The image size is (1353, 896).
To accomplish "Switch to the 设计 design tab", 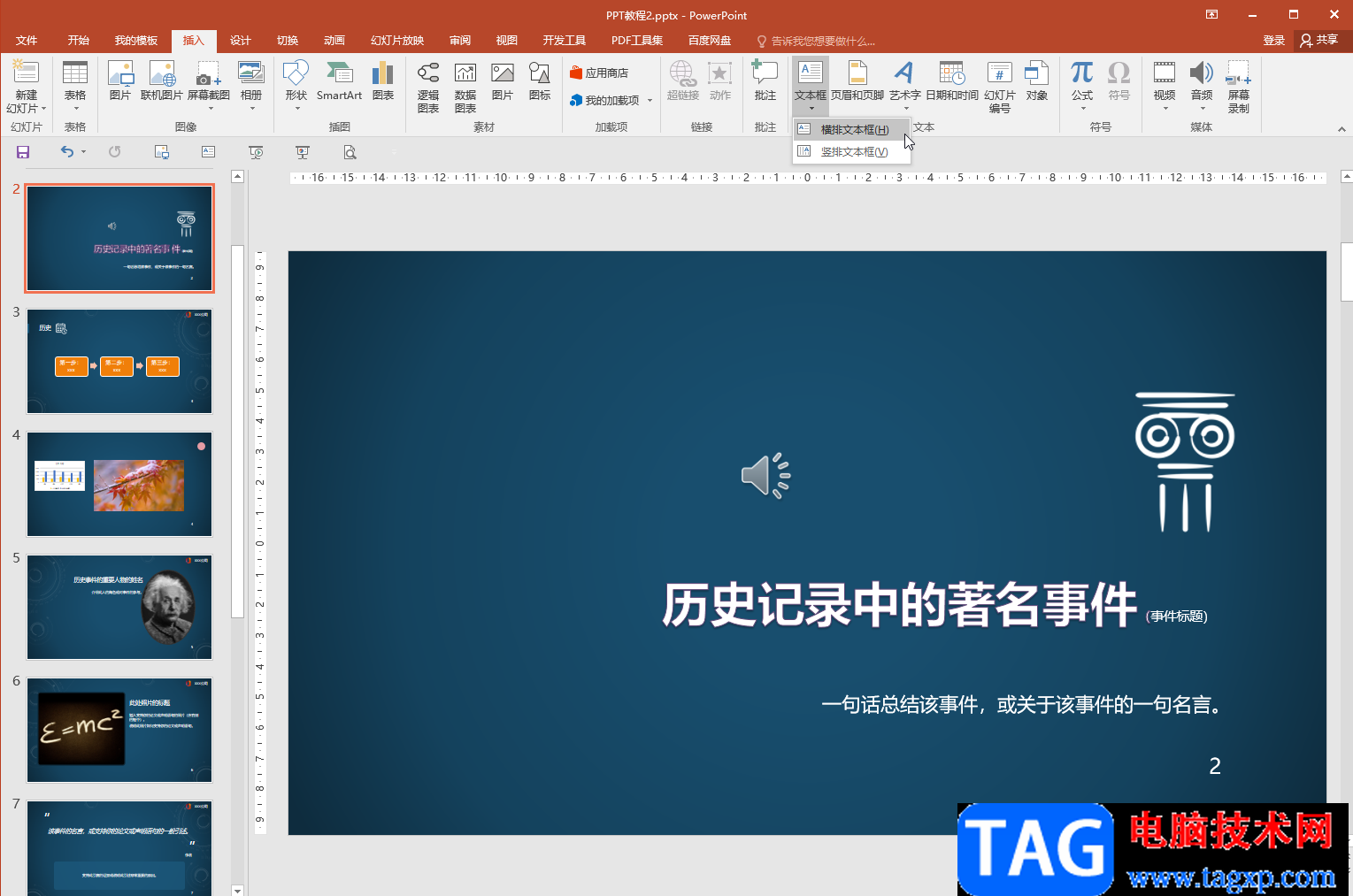I will pos(241,41).
